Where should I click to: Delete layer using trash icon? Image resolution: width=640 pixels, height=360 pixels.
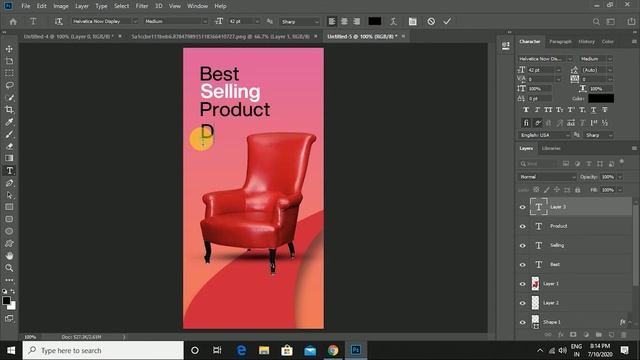pyautogui.click(x=623, y=335)
